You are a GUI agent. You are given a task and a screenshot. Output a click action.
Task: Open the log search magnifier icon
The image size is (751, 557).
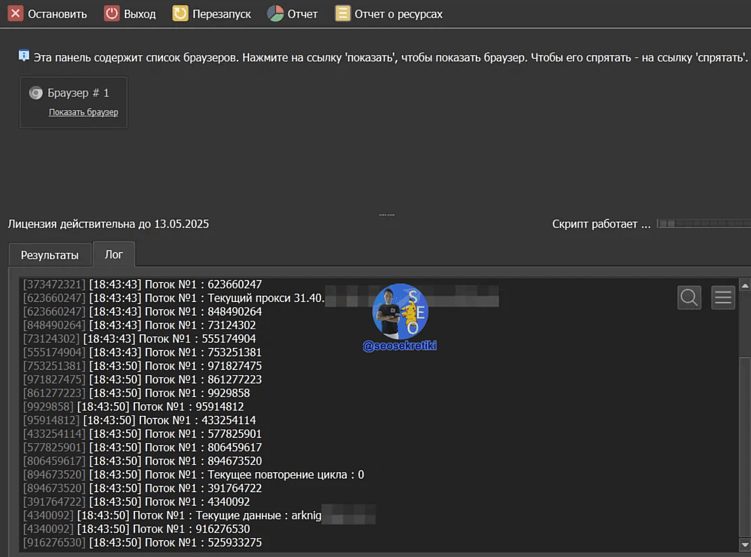coord(689,297)
